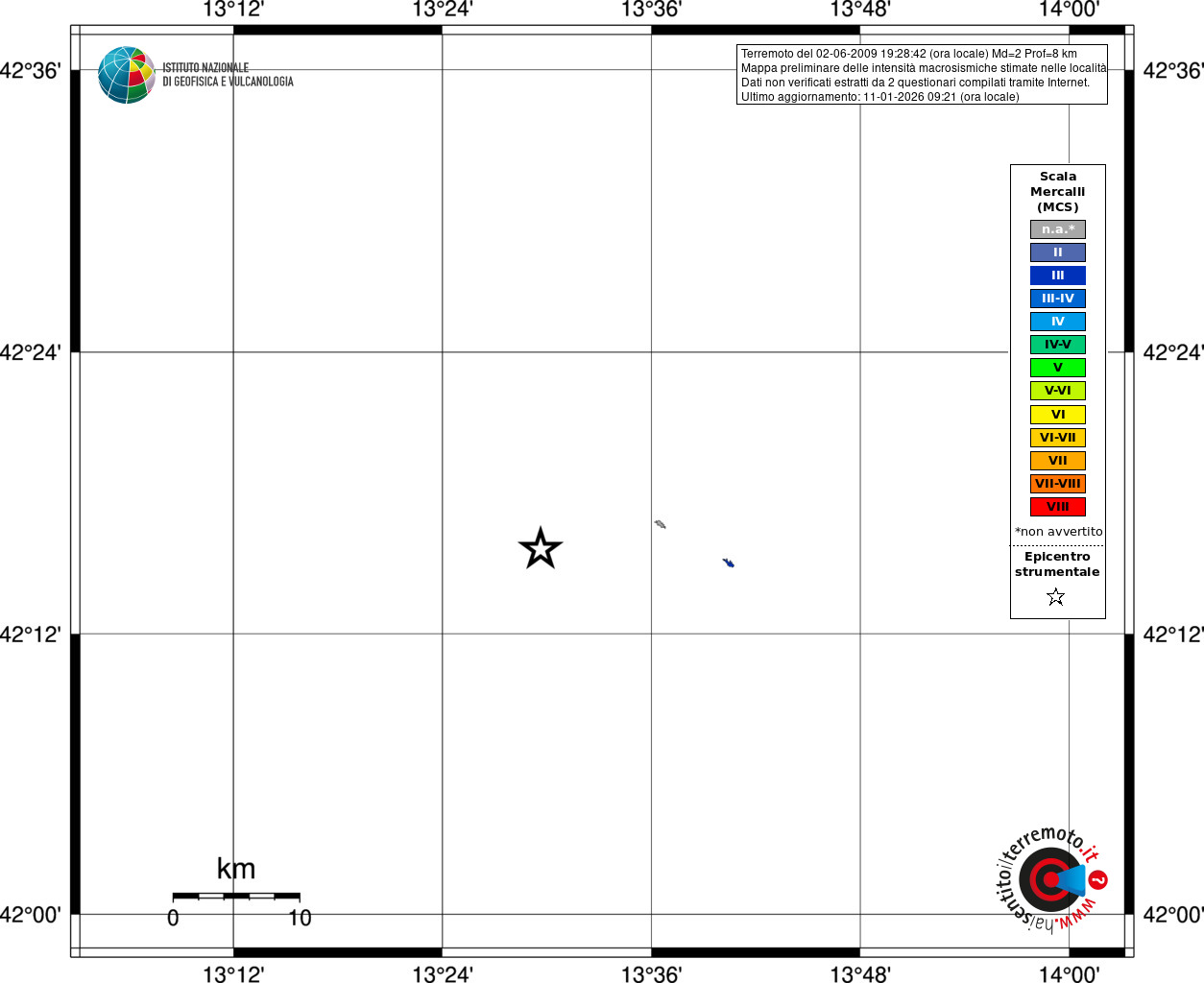Click right axis label 42°00'
1204x983 pixels.
pos(1173,915)
